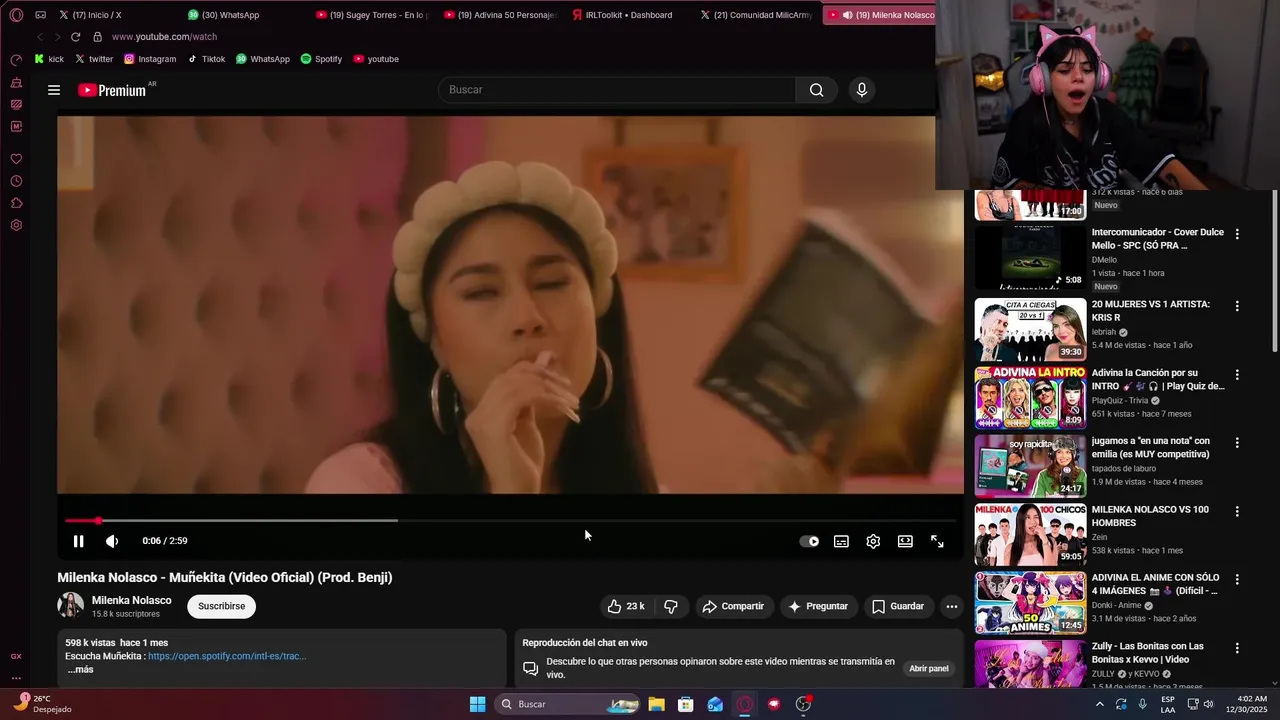Toggle subtitles captions button

(841, 541)
